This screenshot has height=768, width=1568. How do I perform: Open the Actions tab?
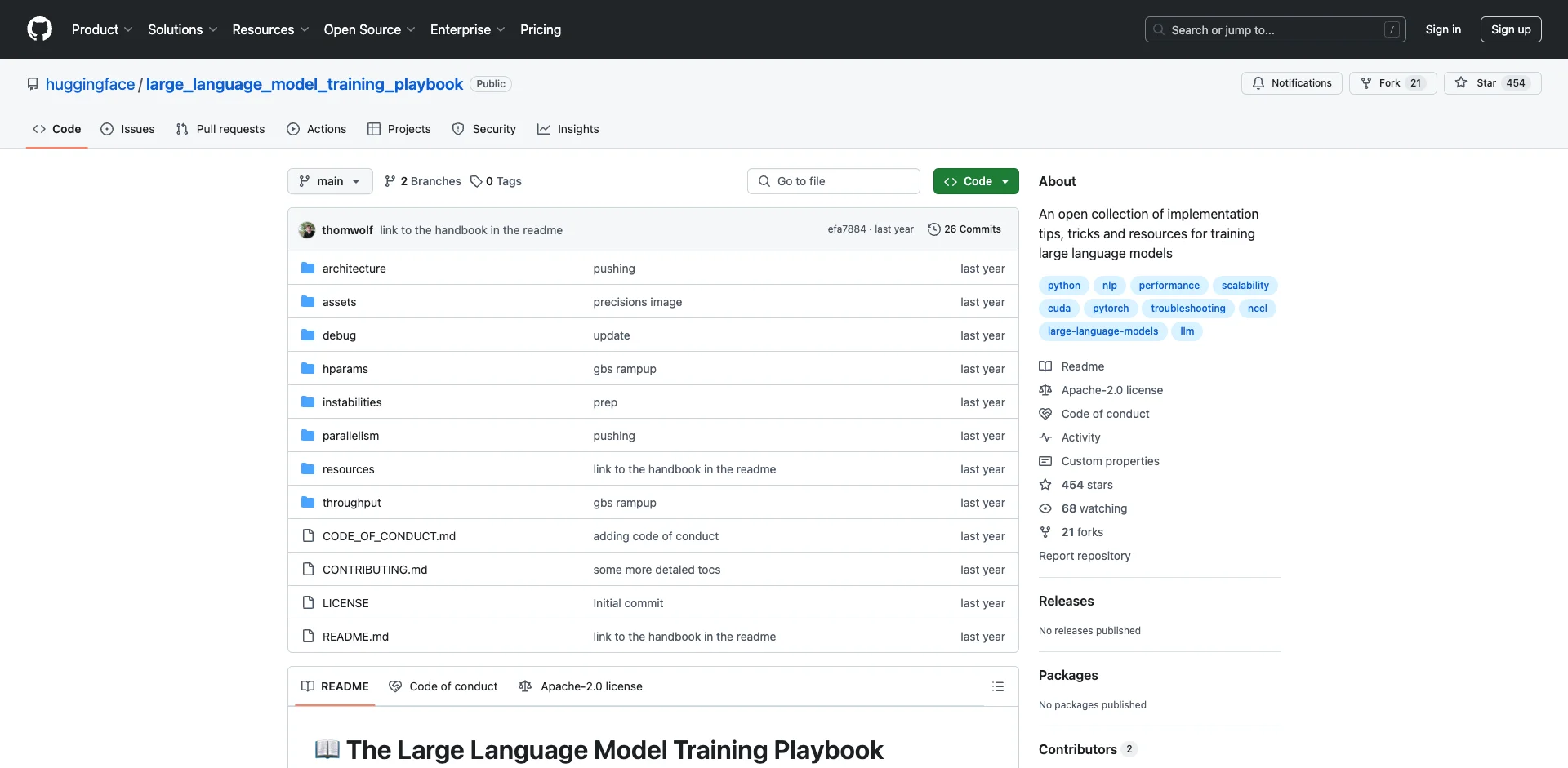317,129
